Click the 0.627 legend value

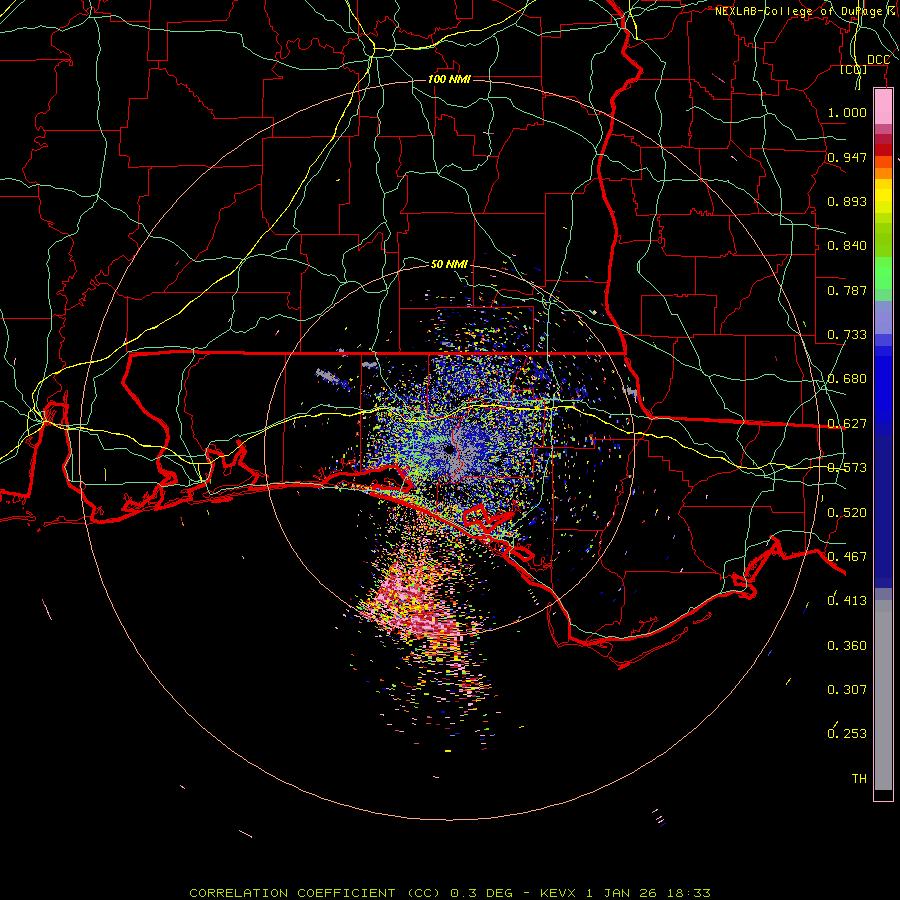click(847, 424)
